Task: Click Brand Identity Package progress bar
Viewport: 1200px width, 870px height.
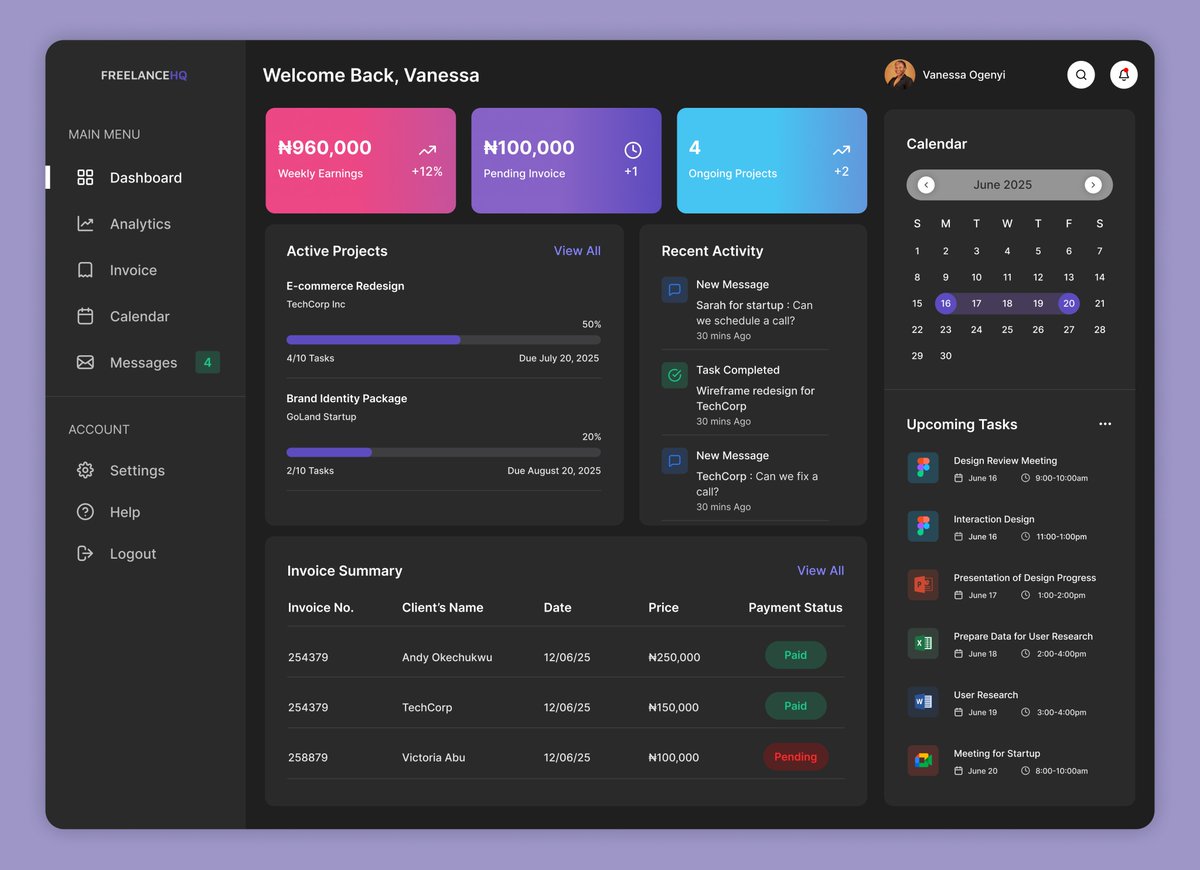Action: pyautogui.click(x=444, y=452)
